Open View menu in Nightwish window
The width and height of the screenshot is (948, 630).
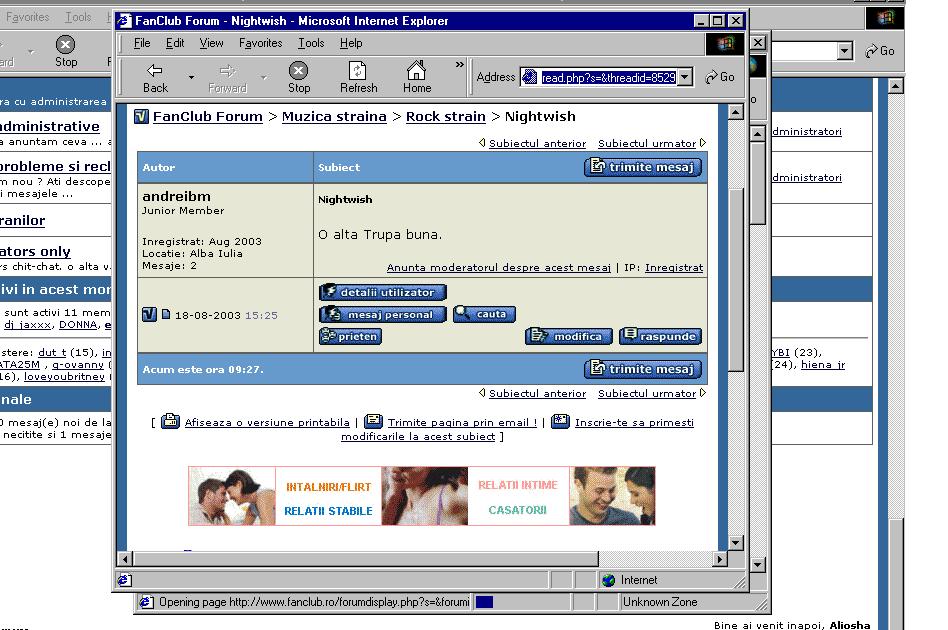point(211,43)
